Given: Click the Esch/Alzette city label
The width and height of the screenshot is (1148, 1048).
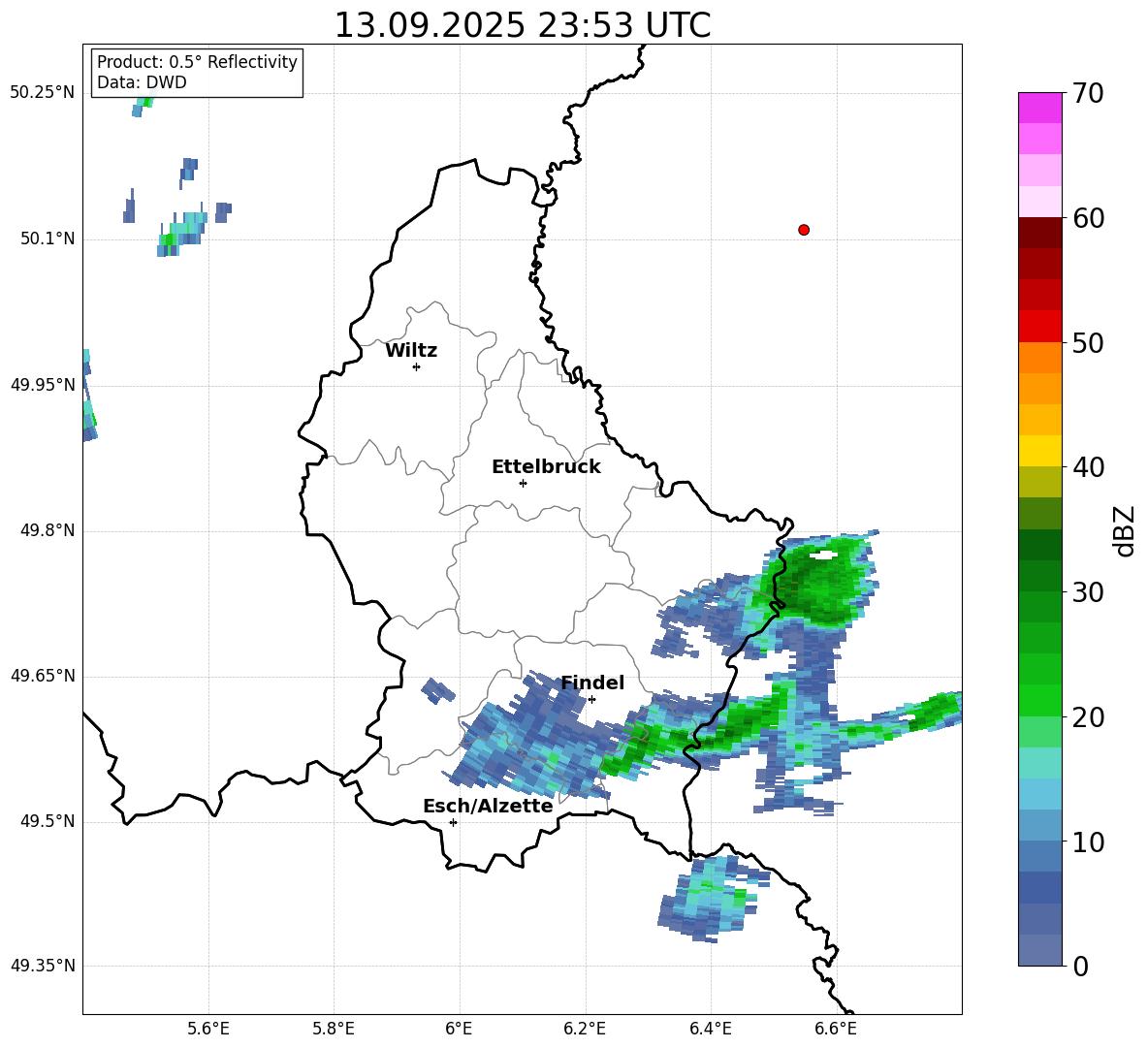Looking at the screenshot, I should [x=488, y=806].
